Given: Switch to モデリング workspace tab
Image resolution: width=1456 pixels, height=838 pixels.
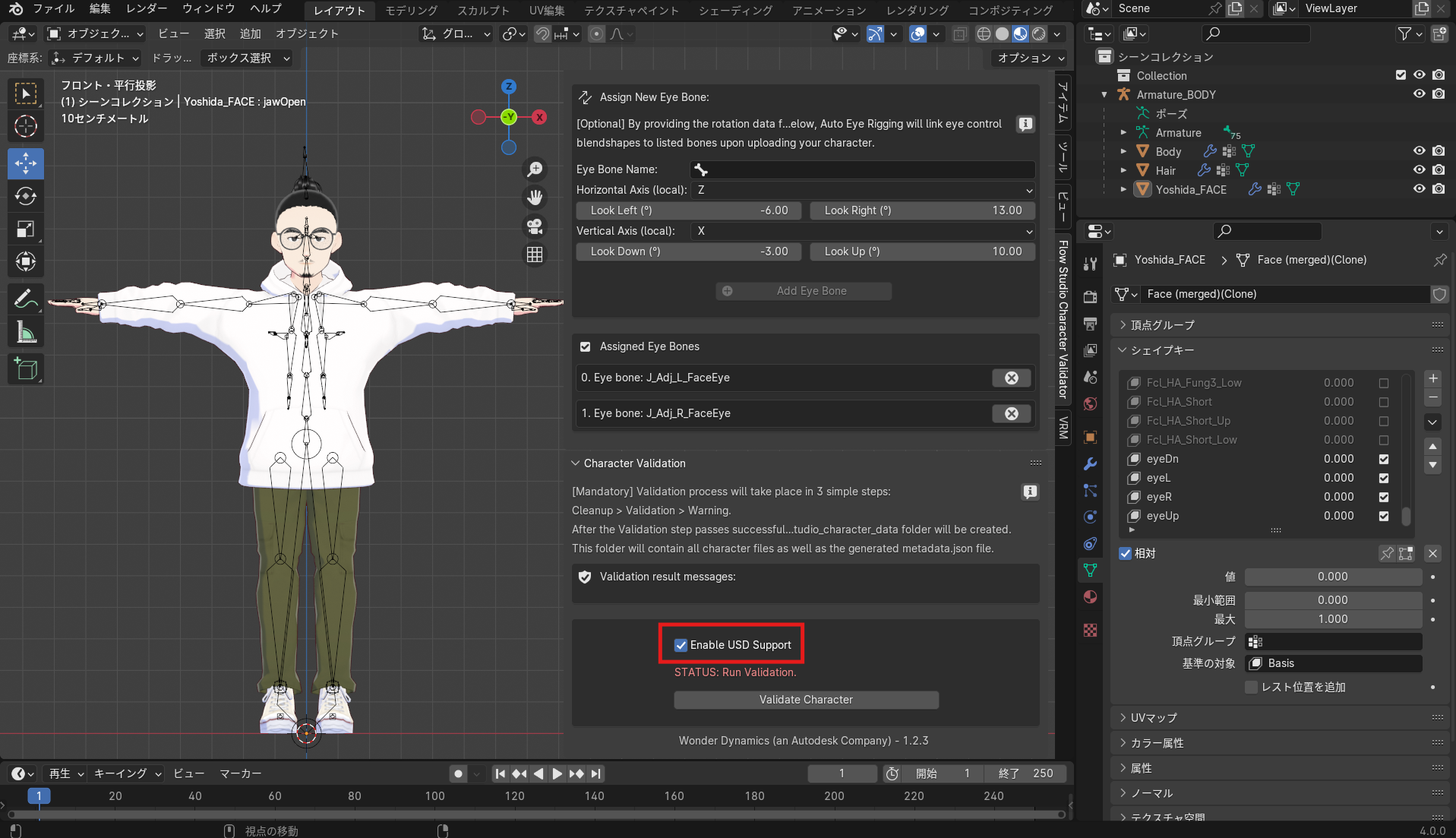Looking at the screenshot, I should coord(411,10).
